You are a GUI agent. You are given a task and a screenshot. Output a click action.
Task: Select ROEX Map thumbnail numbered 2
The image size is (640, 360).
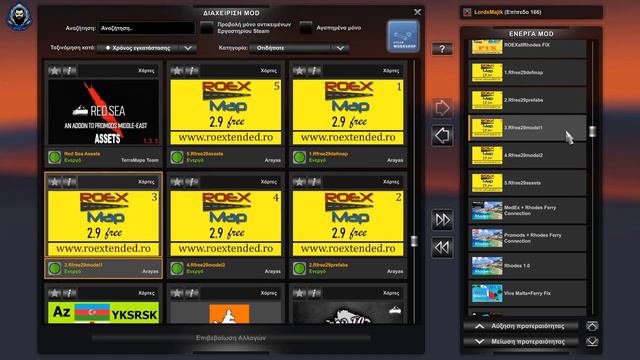(348, 223)
